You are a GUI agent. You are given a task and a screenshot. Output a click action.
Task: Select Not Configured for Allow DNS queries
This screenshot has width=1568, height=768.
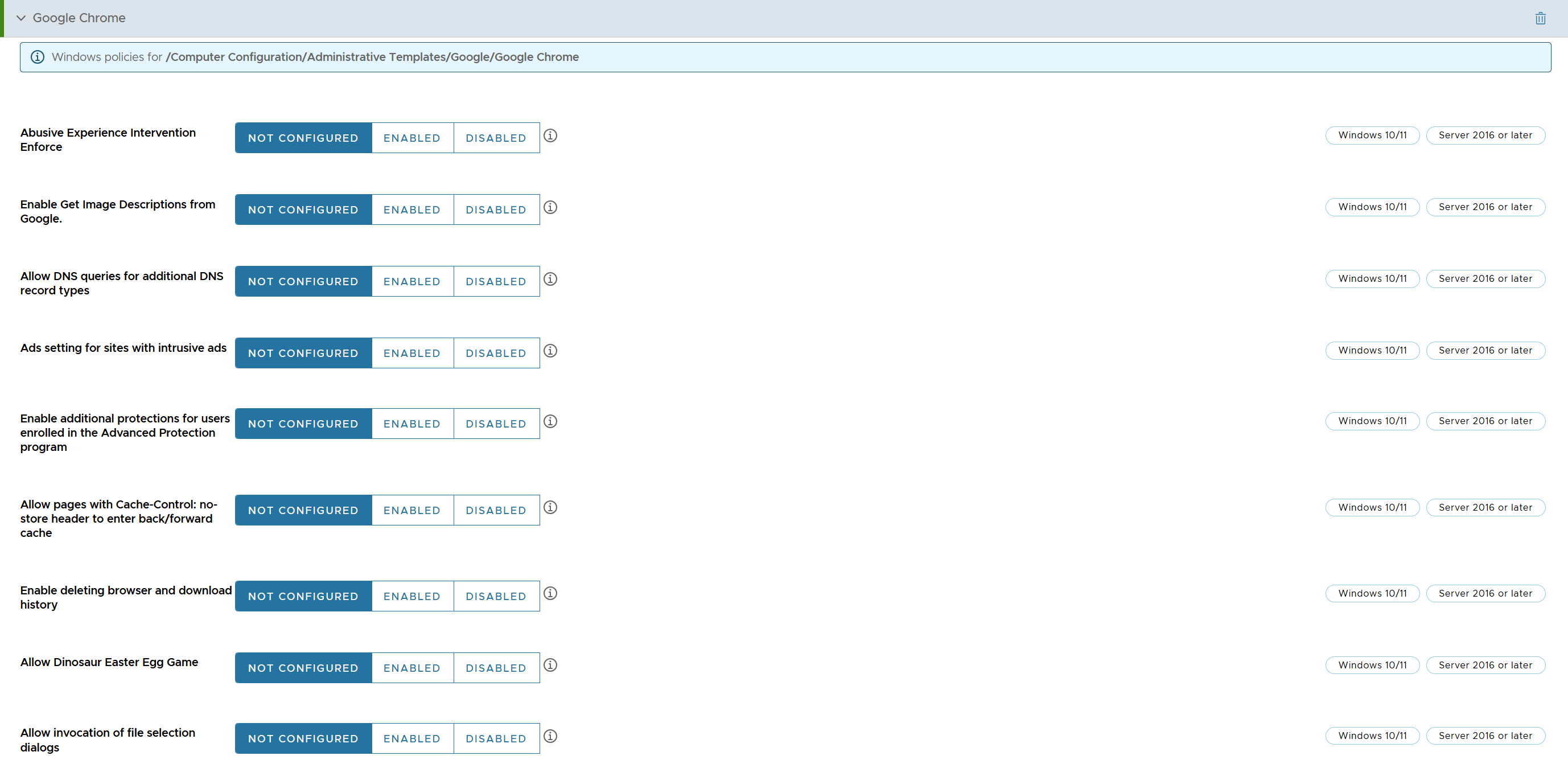(x=303, y=282)
